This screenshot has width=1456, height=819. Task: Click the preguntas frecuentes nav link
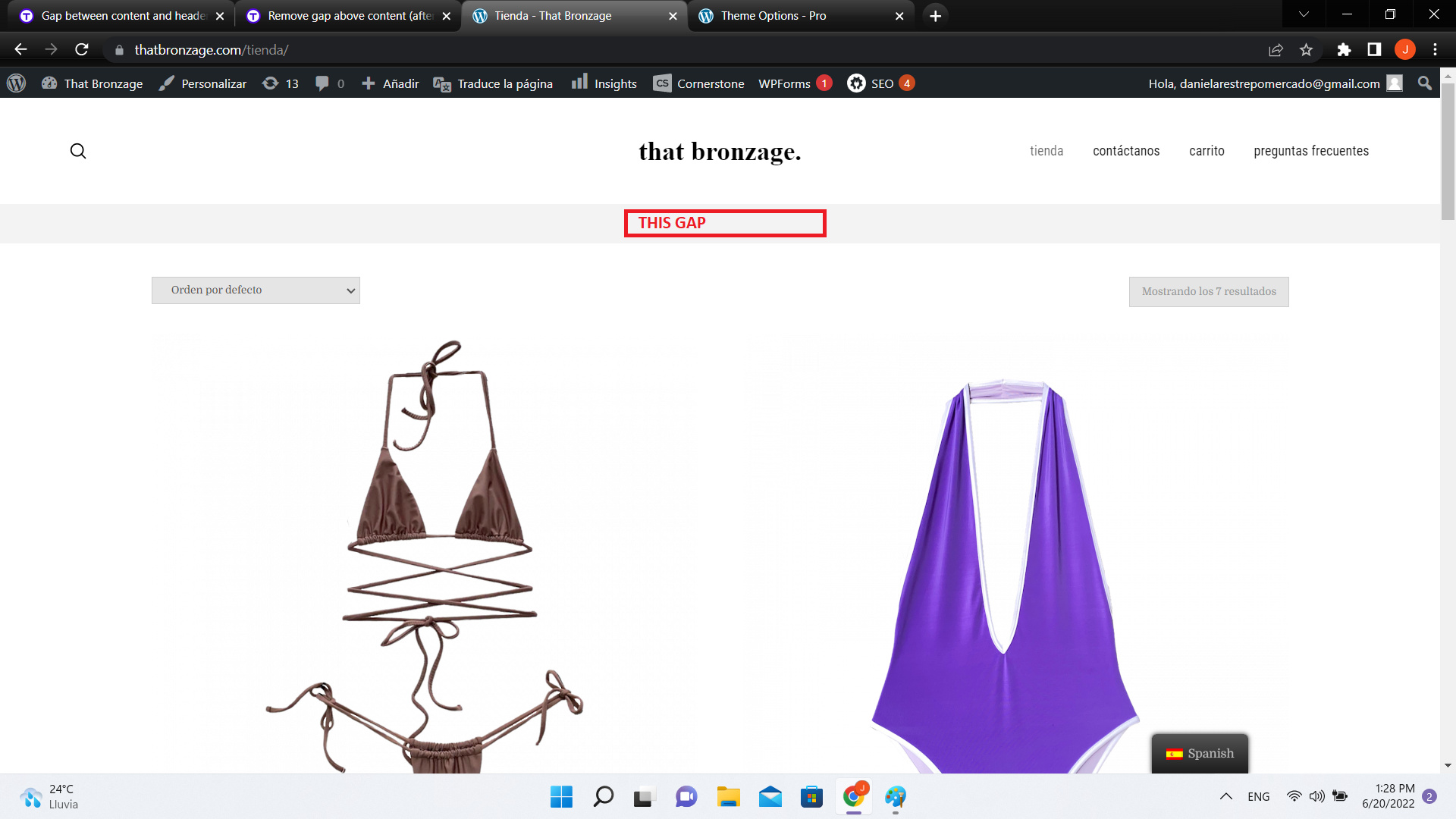(1311, 151)
